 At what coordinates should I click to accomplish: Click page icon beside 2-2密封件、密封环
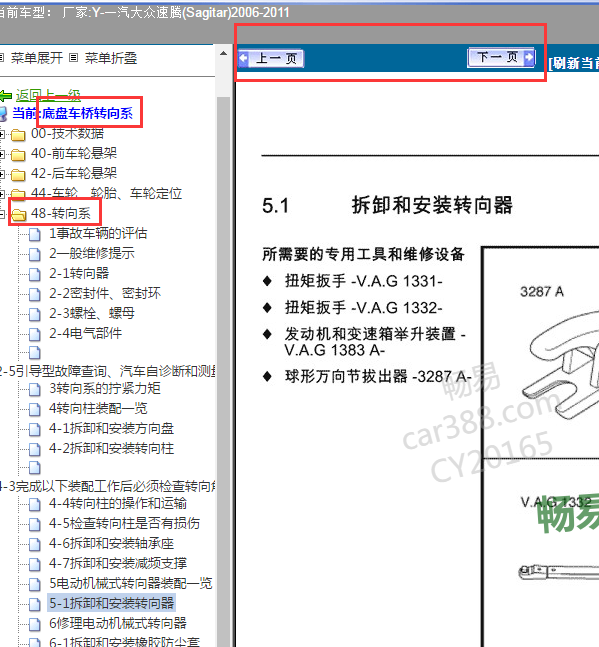point(35,294)
